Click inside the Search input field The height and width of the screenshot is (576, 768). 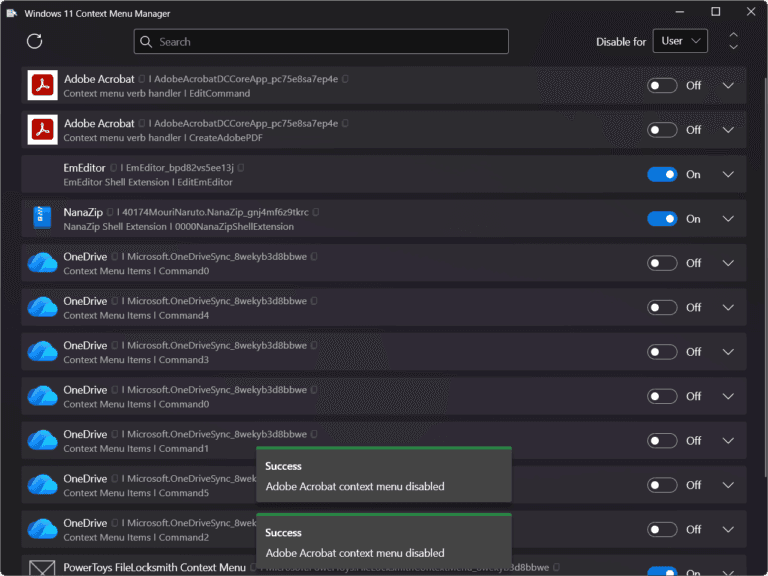321,42
